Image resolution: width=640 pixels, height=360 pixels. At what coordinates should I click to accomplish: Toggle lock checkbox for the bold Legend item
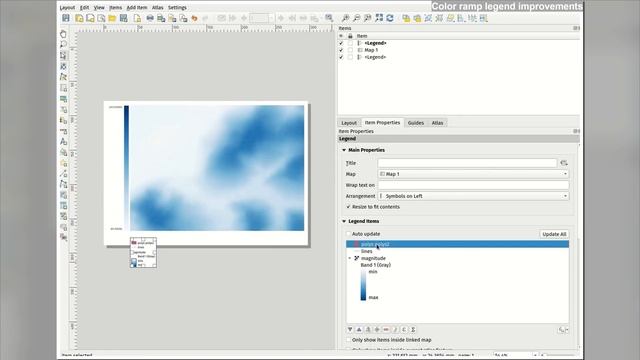[350, 43]
